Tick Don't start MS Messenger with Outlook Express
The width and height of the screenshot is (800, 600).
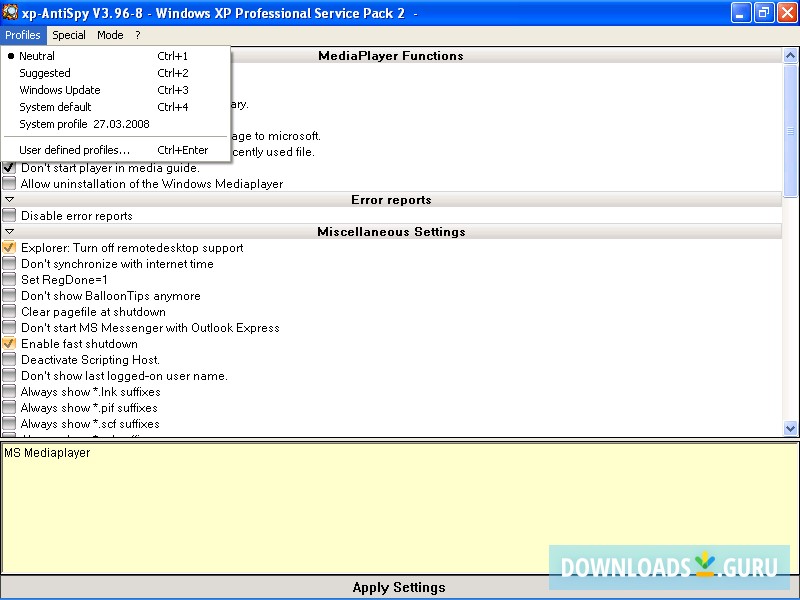click(x=9, y=328)
